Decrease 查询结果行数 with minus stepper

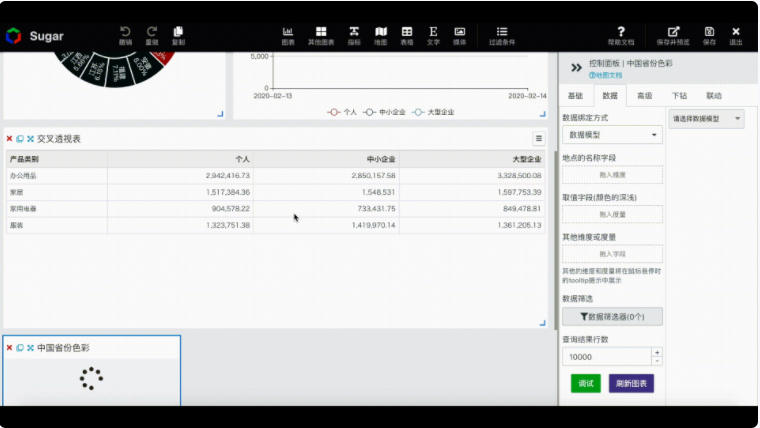657,361
